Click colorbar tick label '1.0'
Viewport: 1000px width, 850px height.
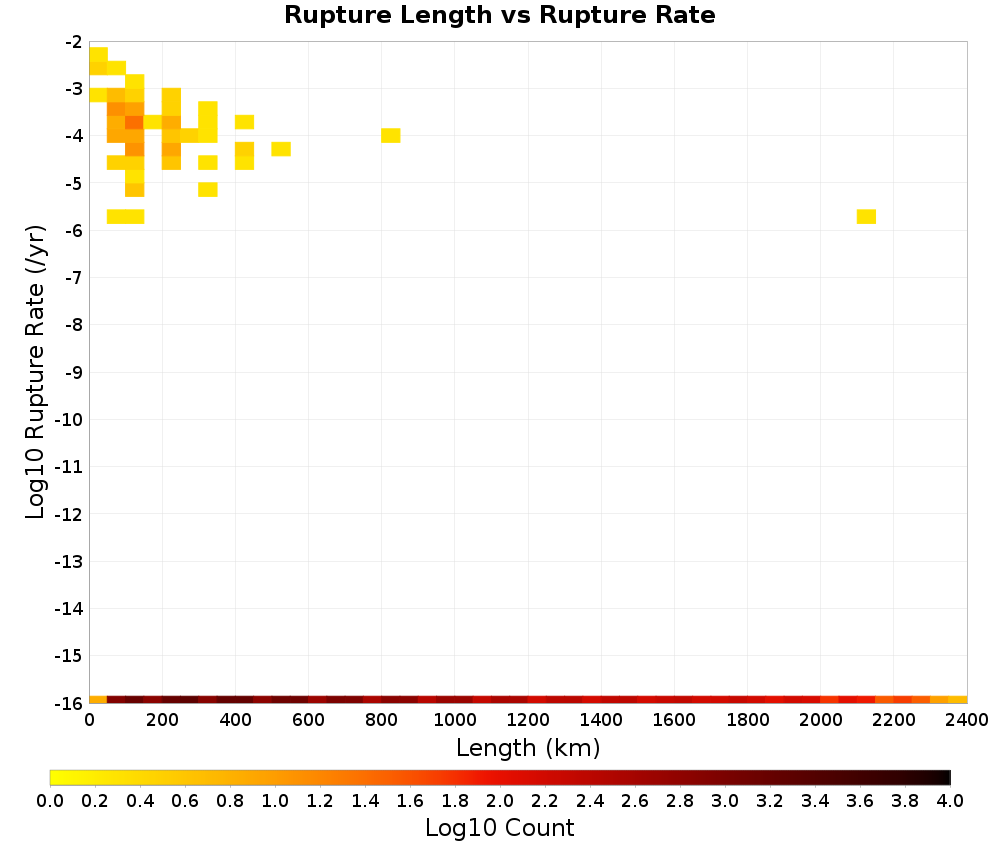275,800
